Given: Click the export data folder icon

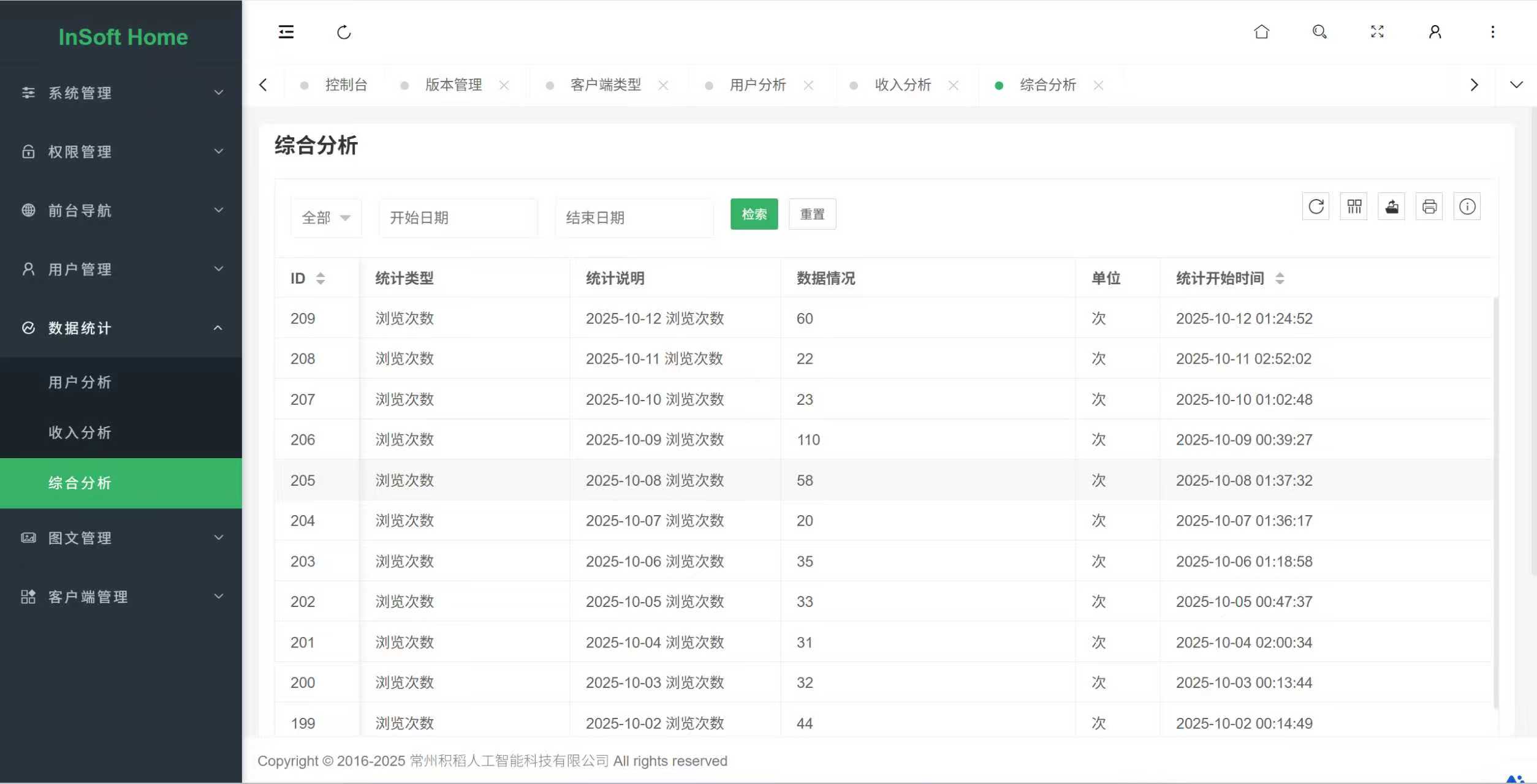Looking at the screenshot, I should click(1392, 206).
